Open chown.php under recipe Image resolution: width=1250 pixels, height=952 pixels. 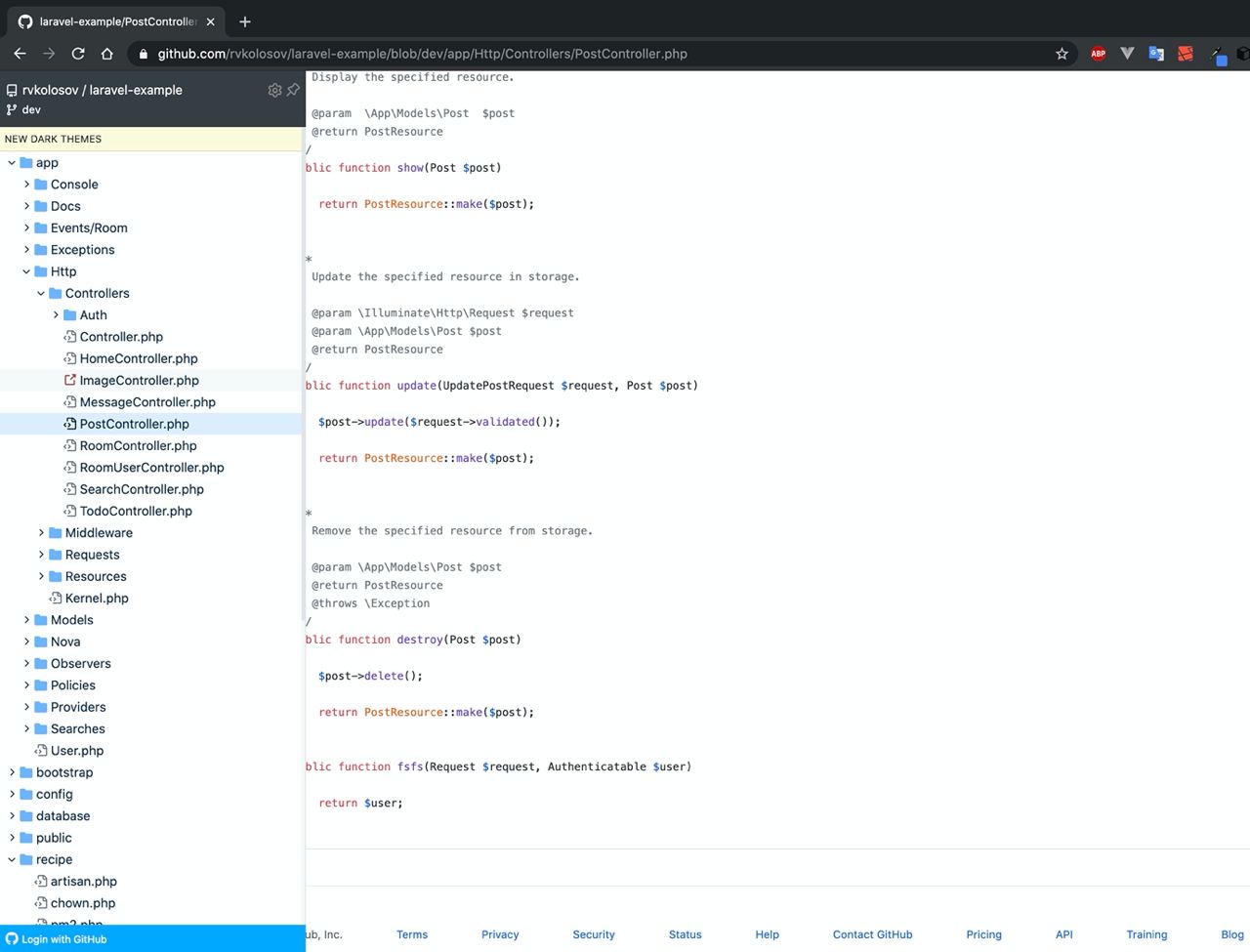pyautogui.click(x=83, y=903)
